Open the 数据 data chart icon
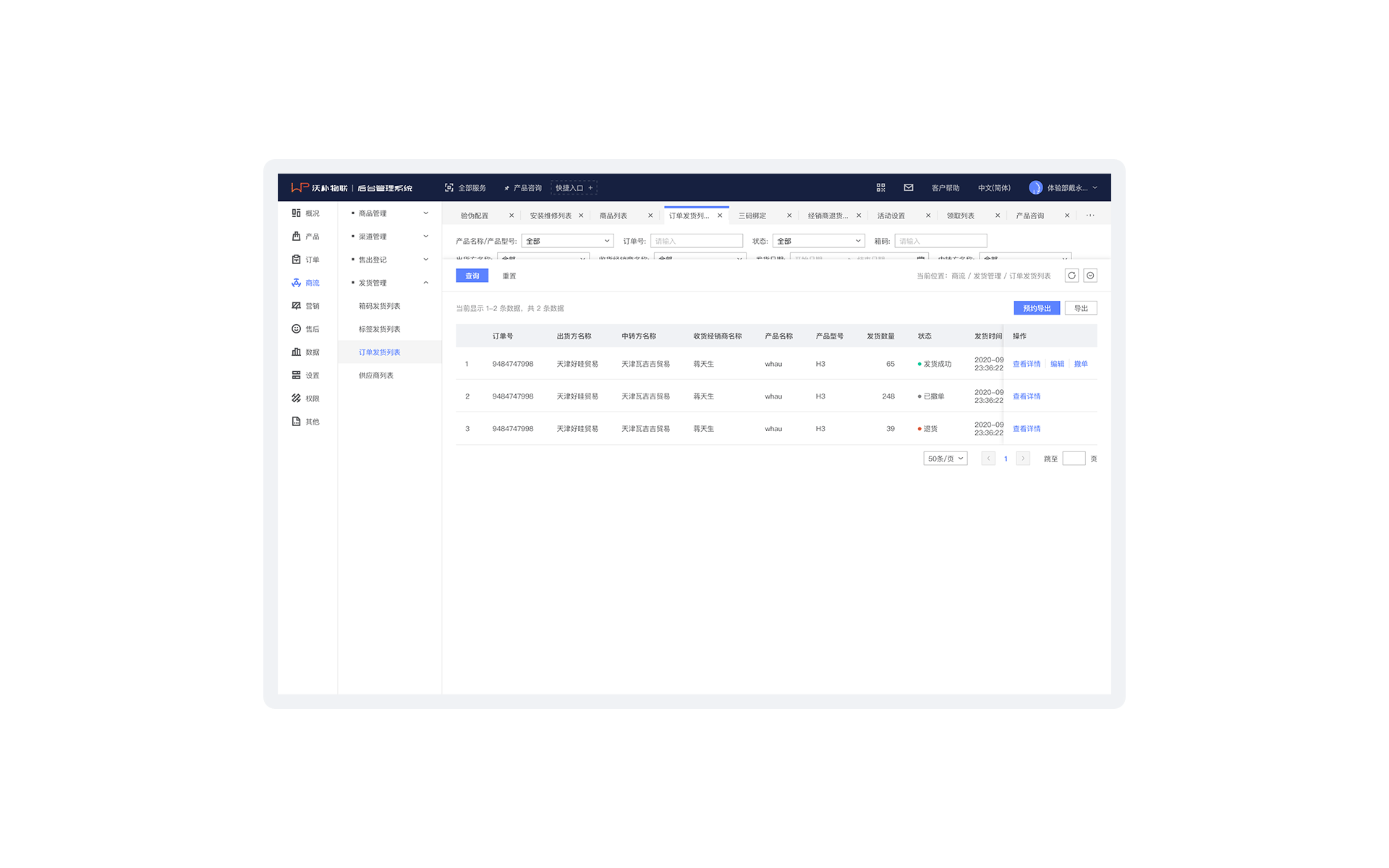 coord(296,352)
